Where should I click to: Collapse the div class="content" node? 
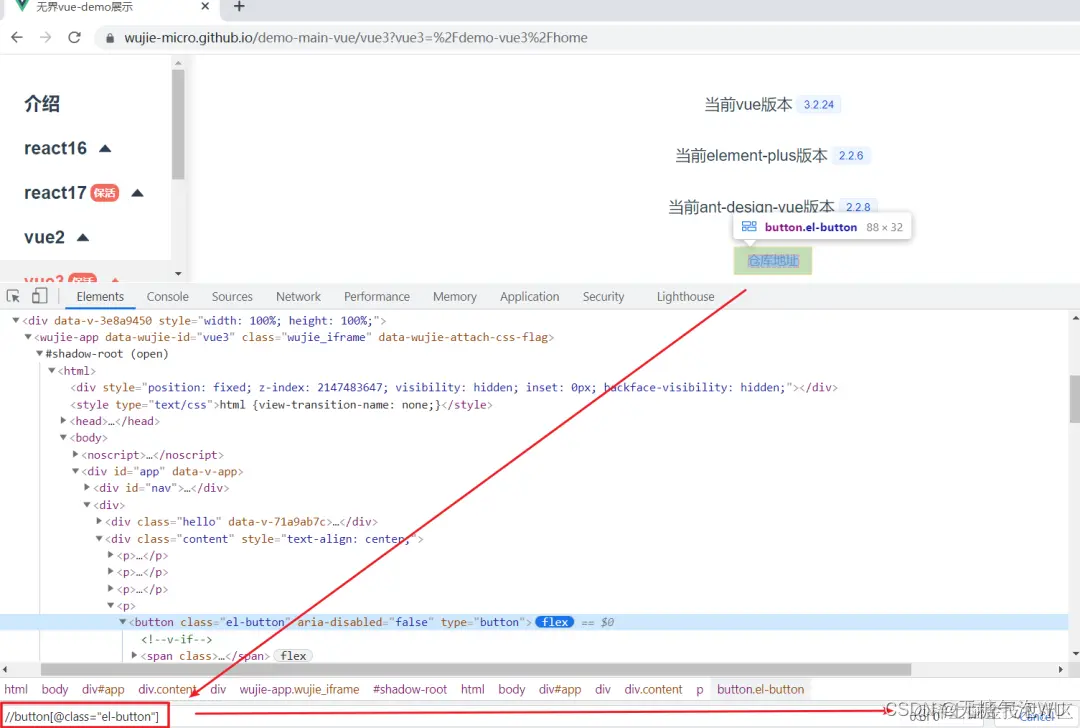[x=98, y=539]
